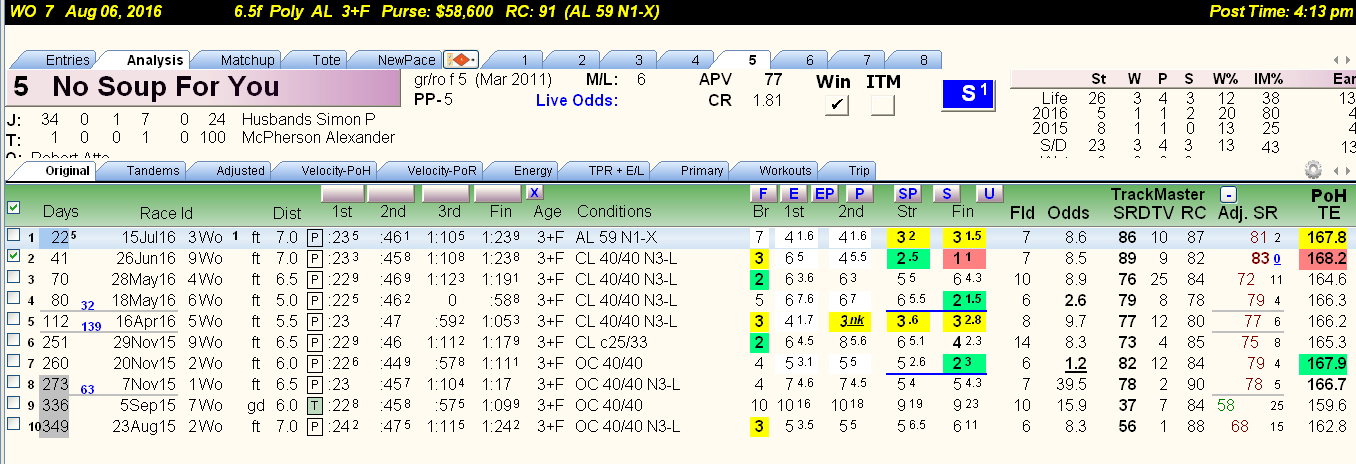This screenshot has height=464, width=1356.
Task: Open the settings gear icon
Action: point(1313,170)
